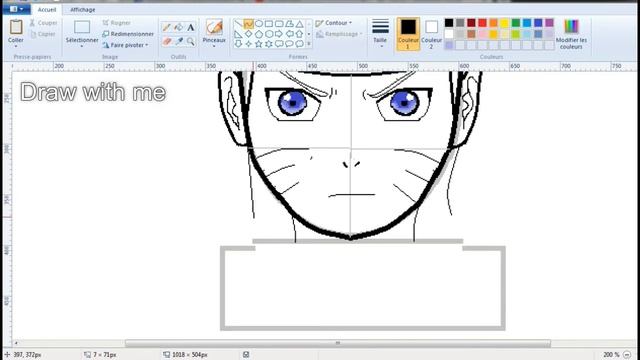Click the scrollbar left arrow
Screen dimensions: 640x360
pyautogui.click(x=16, y=343)
